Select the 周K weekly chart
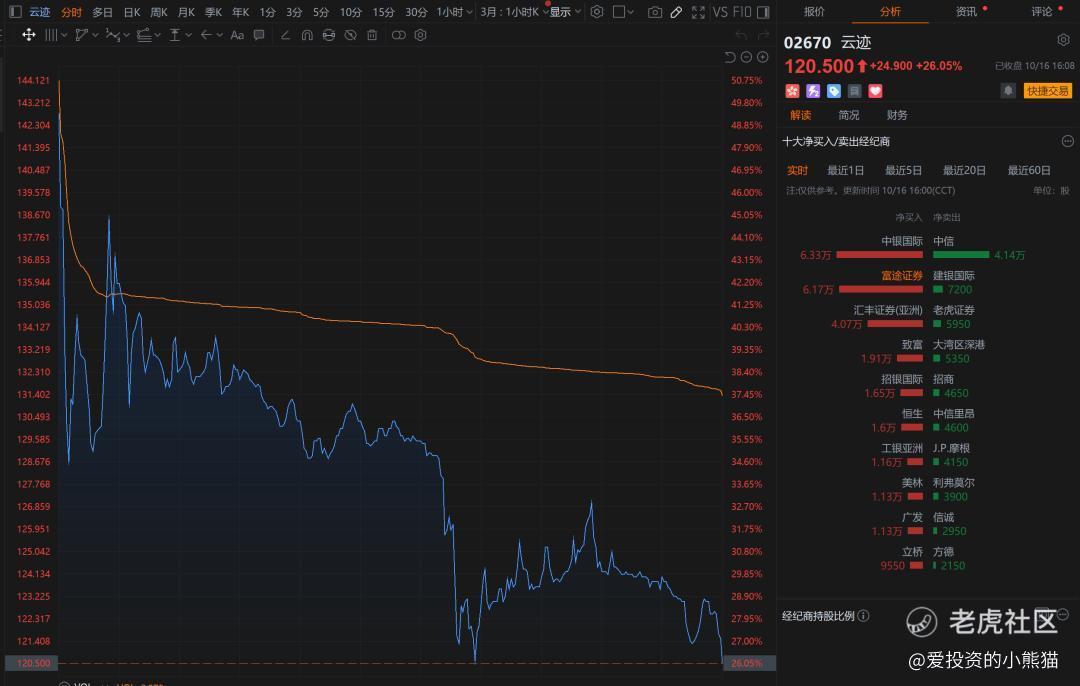The width and height of the screenshot is (1080, 686). point(159,12)
